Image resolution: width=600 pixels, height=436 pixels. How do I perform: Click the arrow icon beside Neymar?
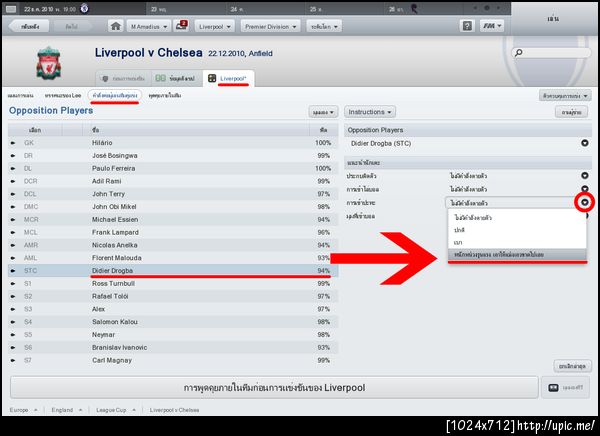[x=13, y=335]
